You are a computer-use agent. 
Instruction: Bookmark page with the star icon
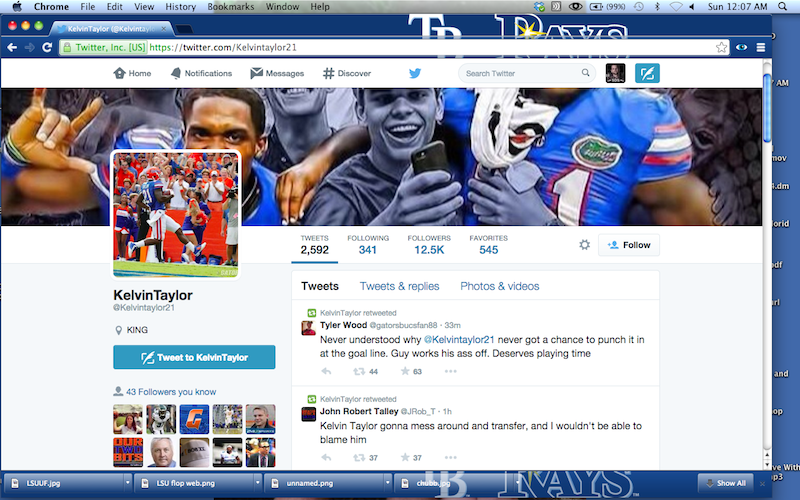pyautogui.click(x=721, y=47)
